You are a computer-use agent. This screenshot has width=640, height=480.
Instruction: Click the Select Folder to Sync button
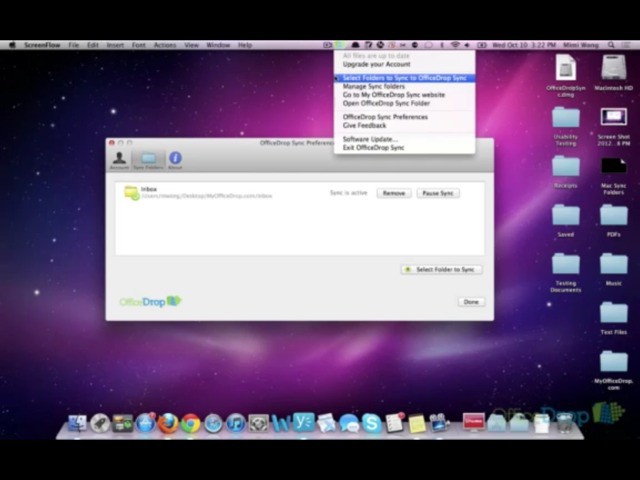(441, 270)
